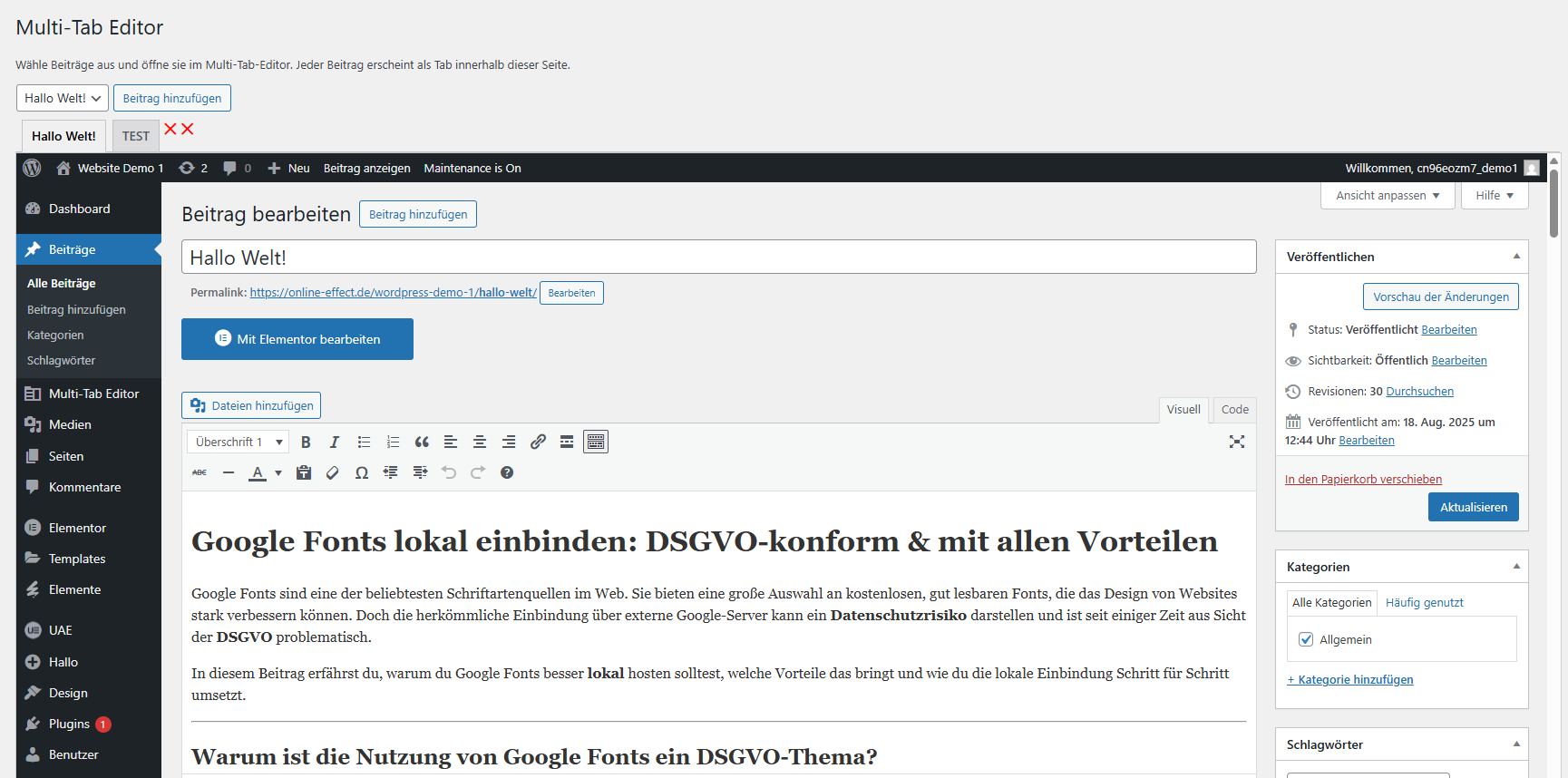Click the strikethrough formatting icon
Screen dimensions: 1568x778
[200, 473]
